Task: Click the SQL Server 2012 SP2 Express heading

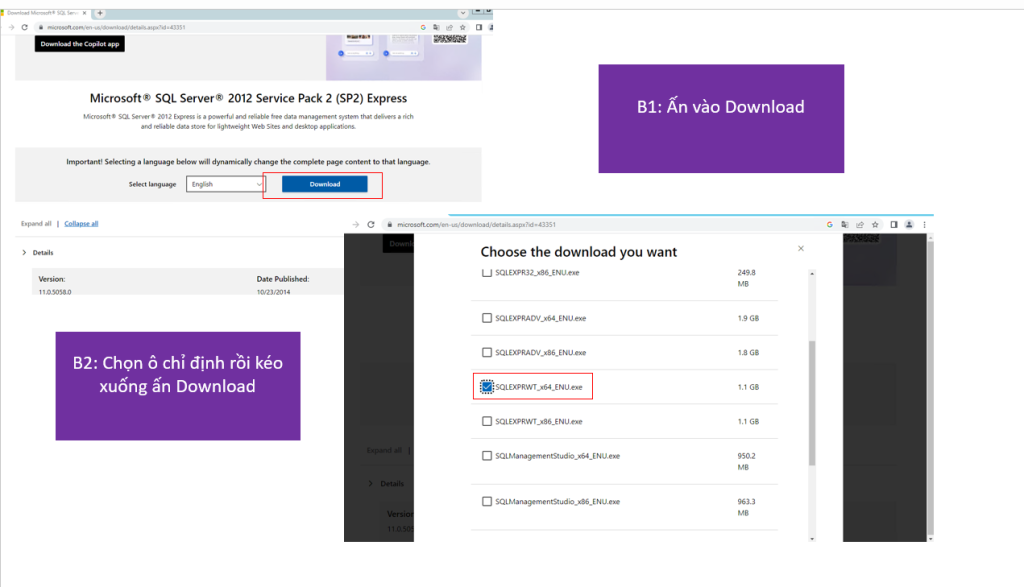Action: [x=248, y=98]
